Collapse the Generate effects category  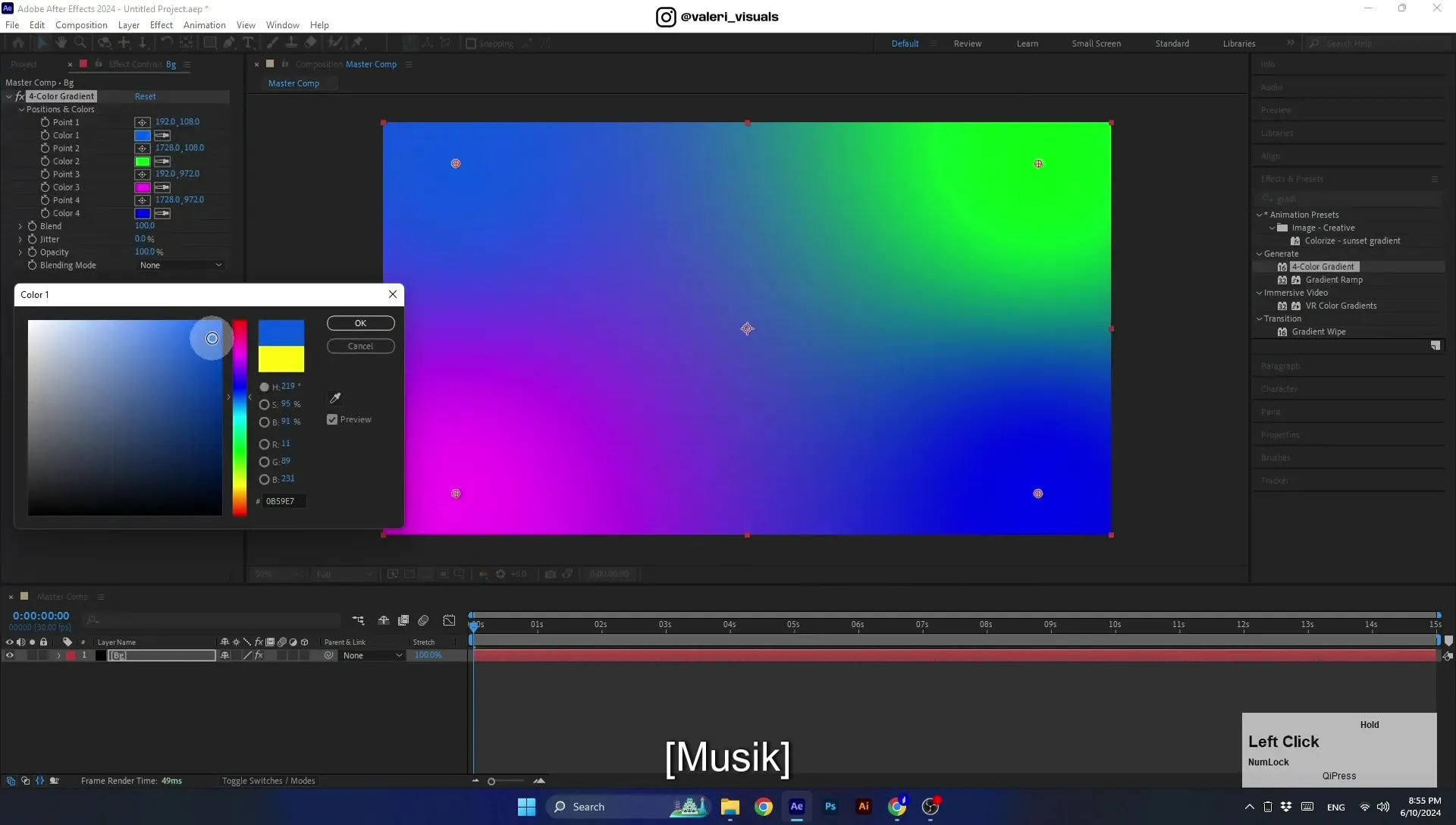(x=1260, y=254)
